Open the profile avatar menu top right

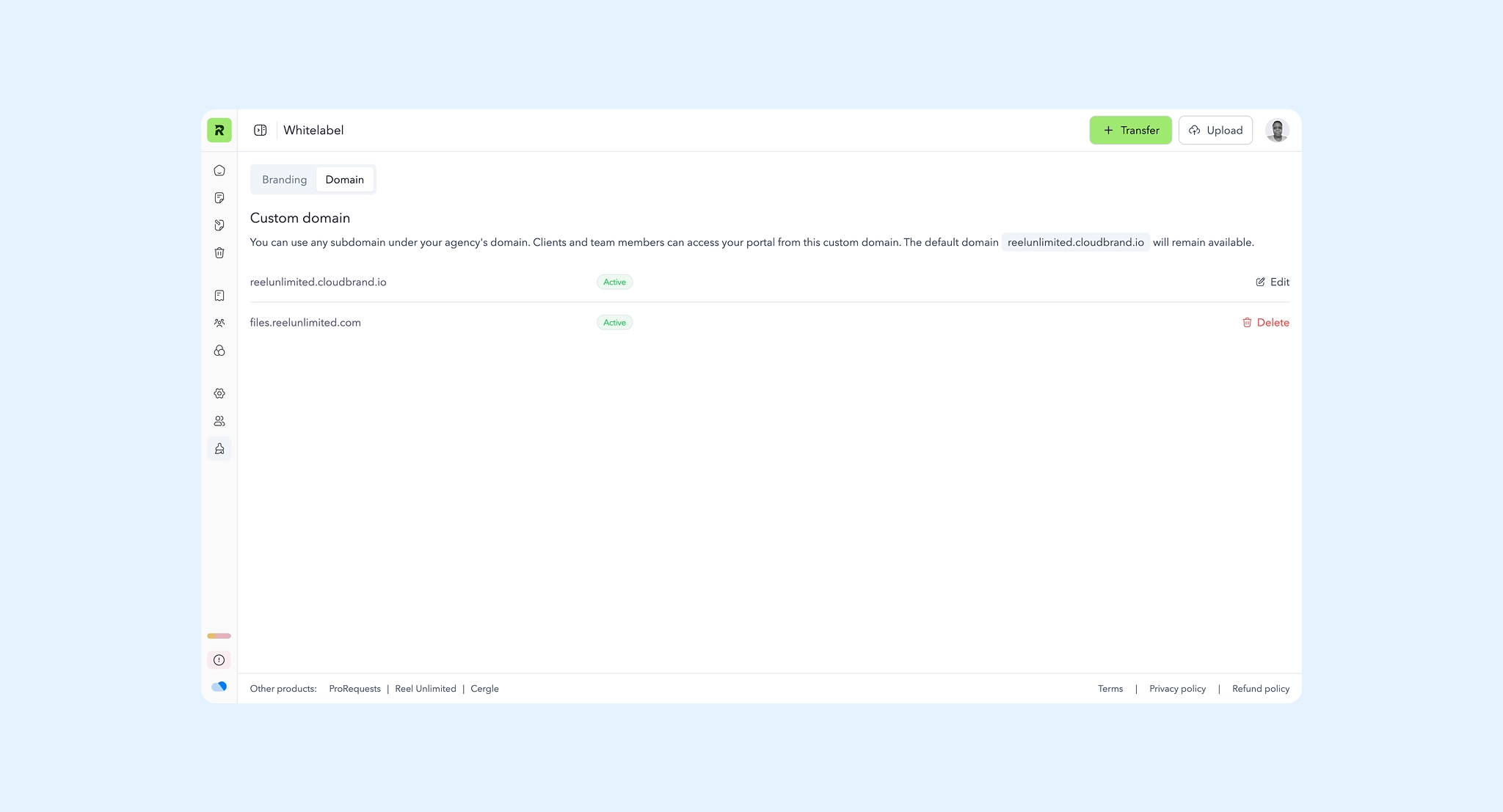pyautogui.click(x=1277, y=130)
